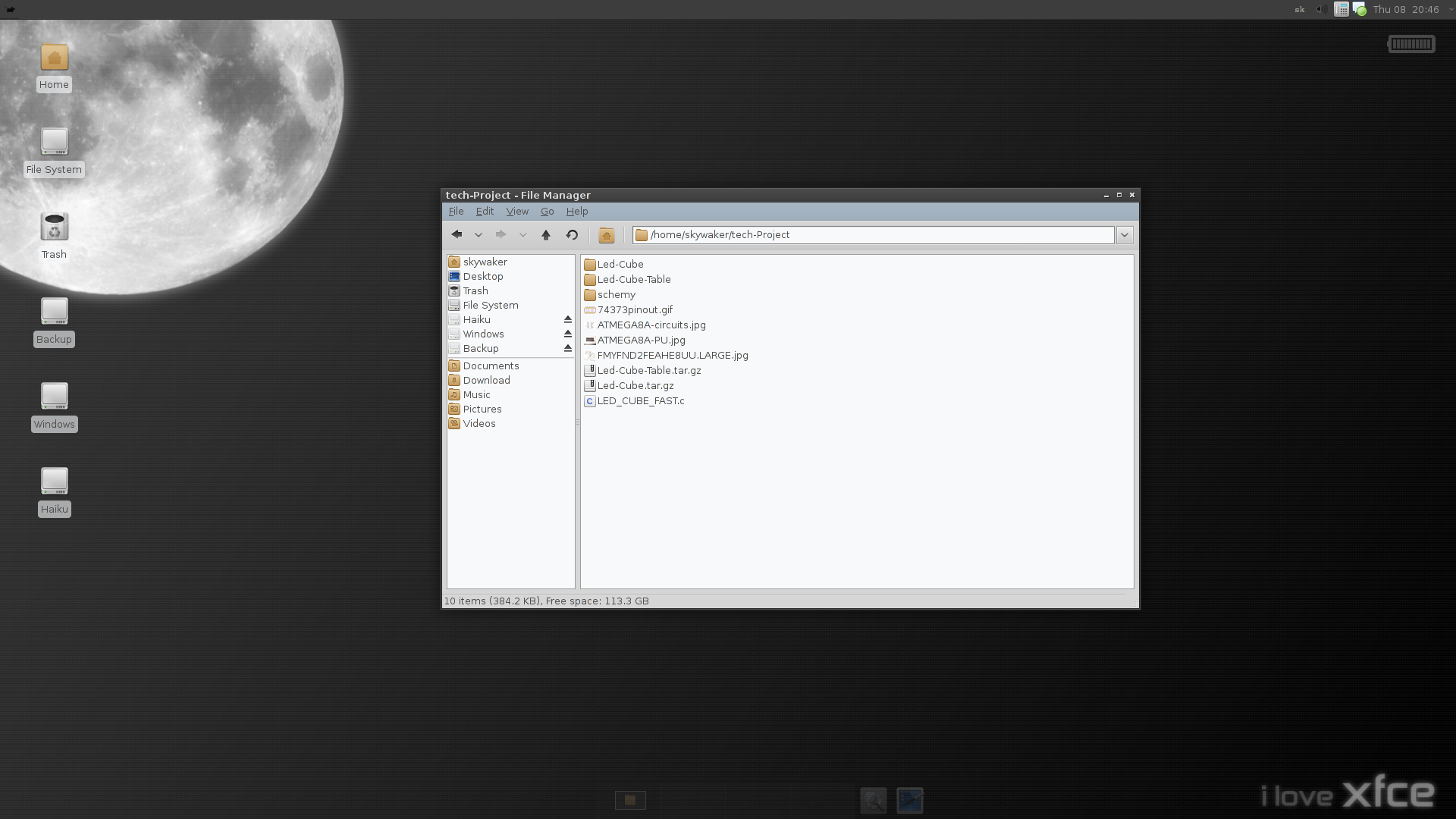Select Led-Cube-Table.tar.gz archive
This screenshot has width=1456, height=819.
tap(642, 371)
